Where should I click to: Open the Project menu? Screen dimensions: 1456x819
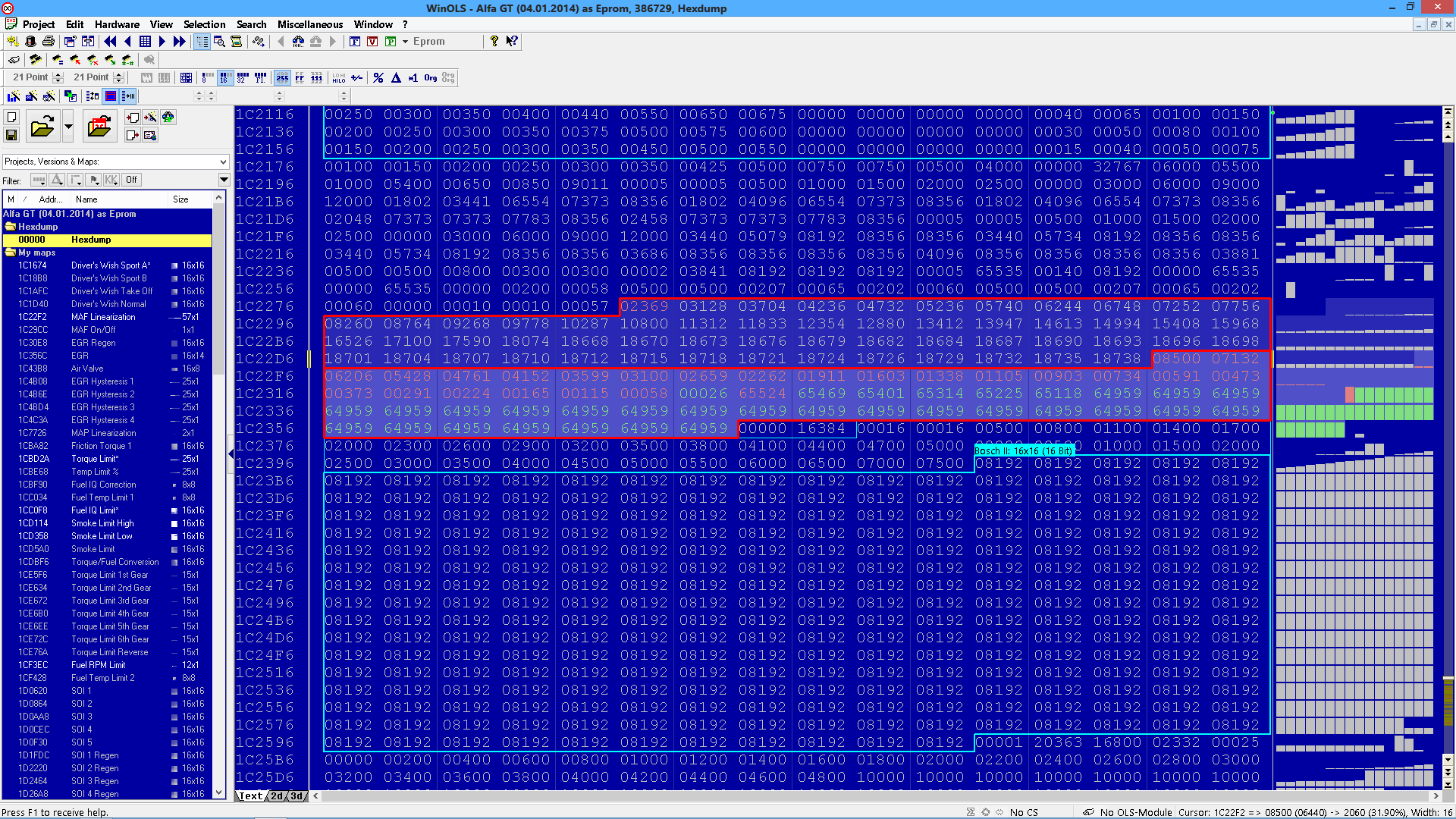point(39,24)
